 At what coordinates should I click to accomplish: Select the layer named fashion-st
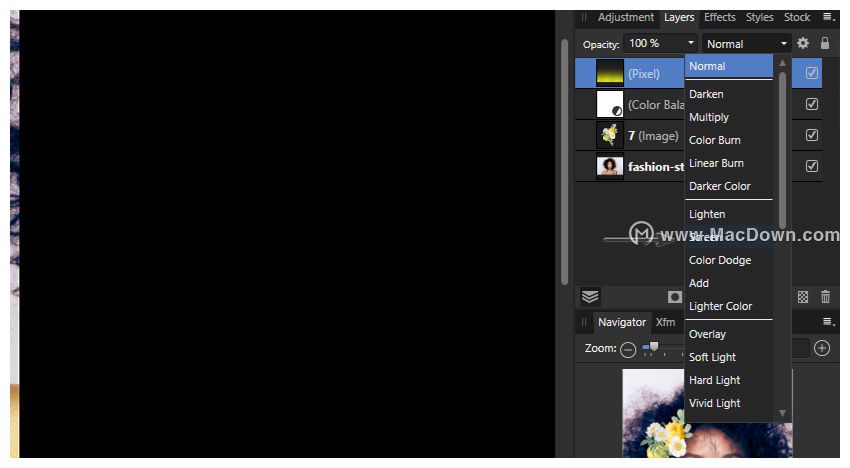(x=656, y=166)
